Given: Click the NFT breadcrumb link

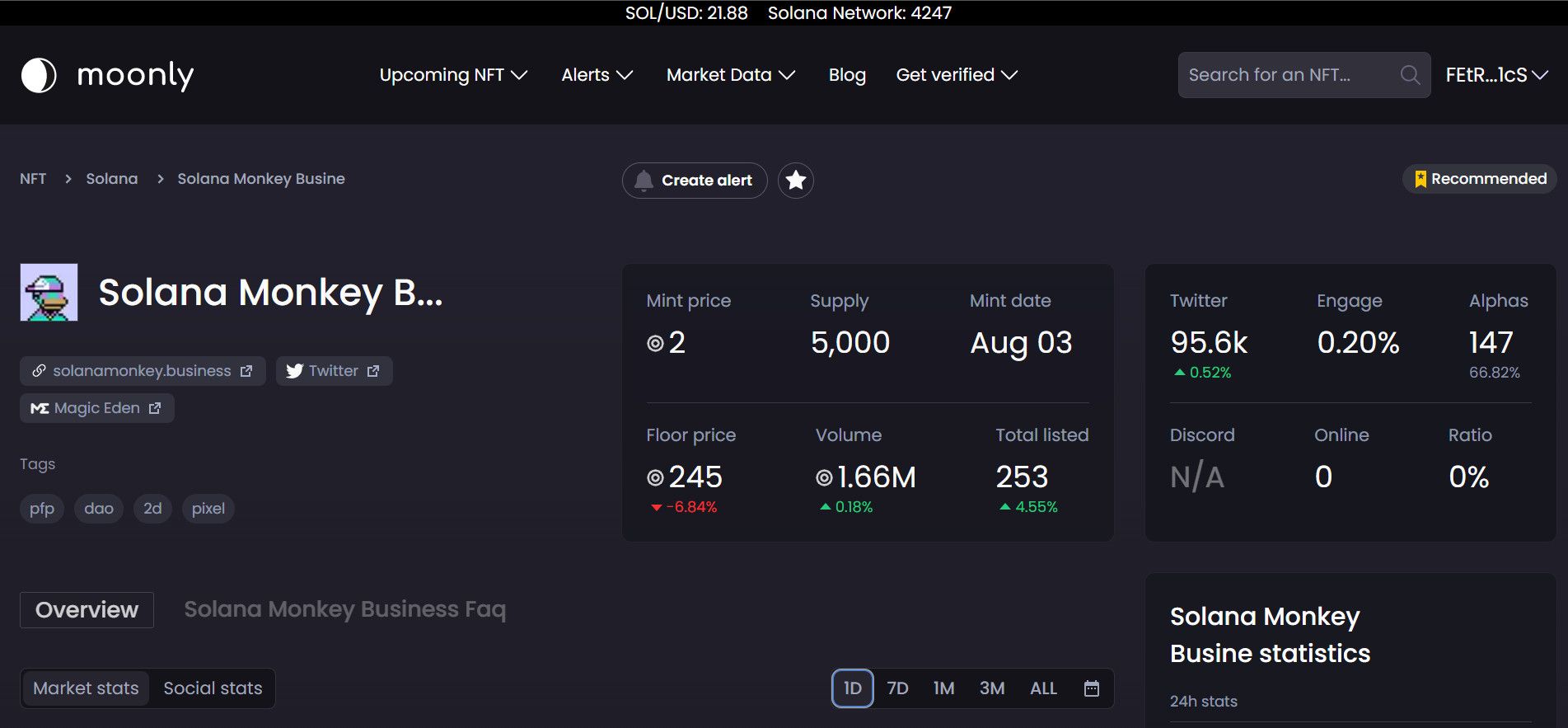Looking at the screenshot, I should (33, 179).
